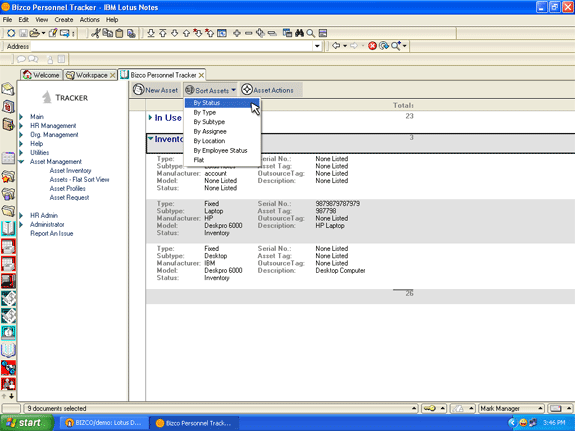Expand the Org. Management section
Viewport: 575px width, 431px height.
[21, 135]
